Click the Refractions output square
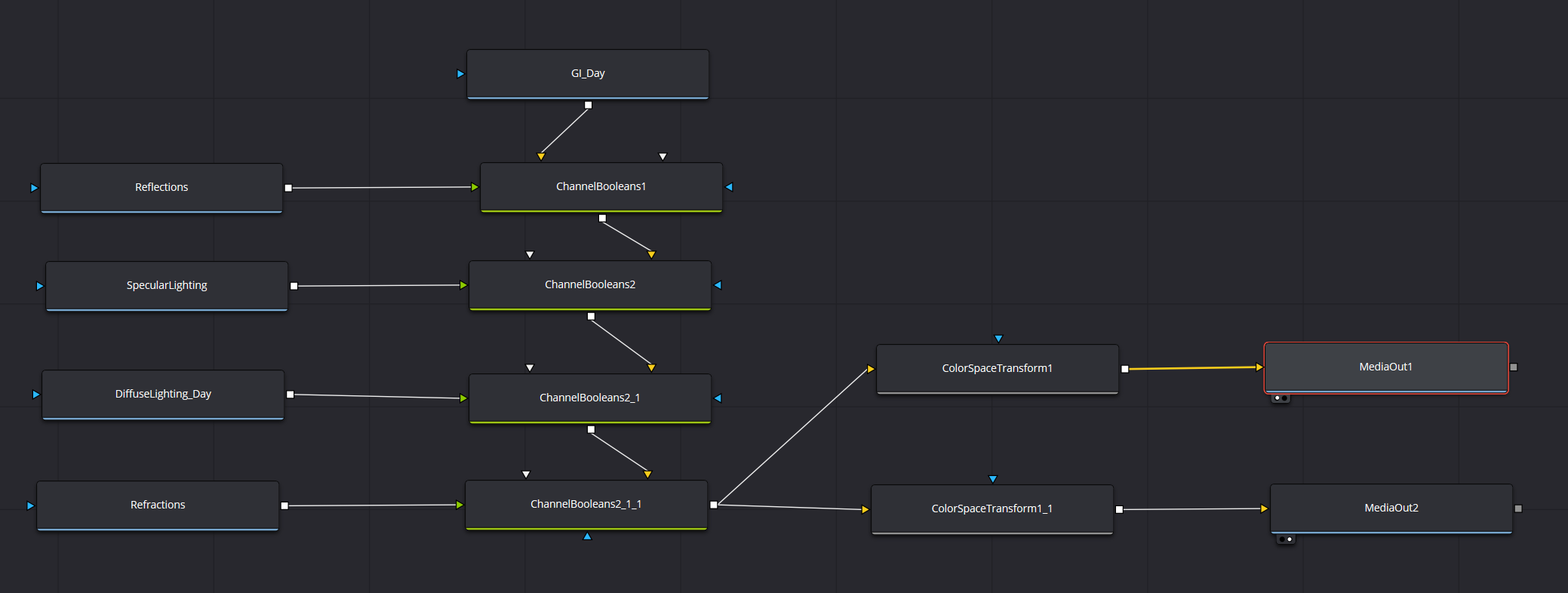Image resolution: width=1568 pixels, height=593 pixels. (x=284, y=505)
